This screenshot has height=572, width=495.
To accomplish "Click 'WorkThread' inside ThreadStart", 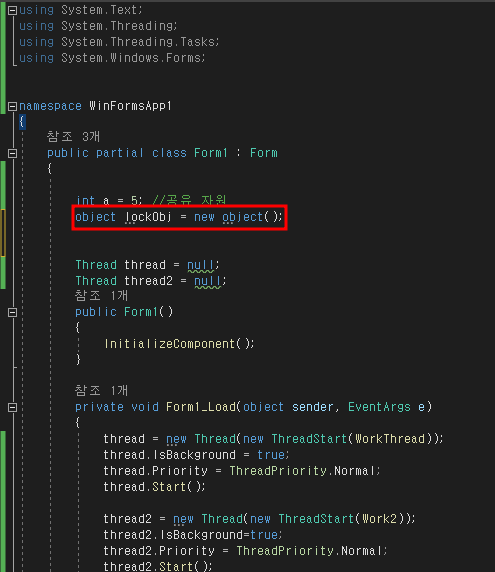I will coord(390,438).
